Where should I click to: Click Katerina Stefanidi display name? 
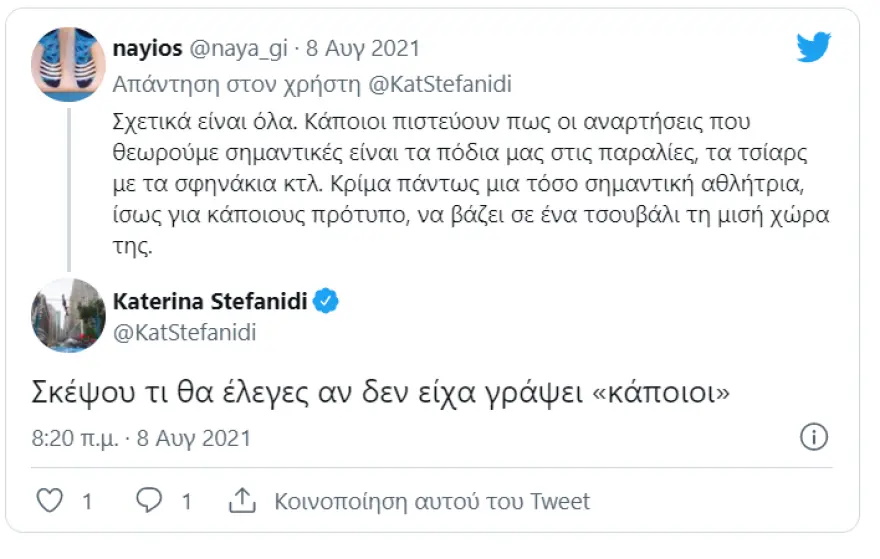tap(210, 301)
